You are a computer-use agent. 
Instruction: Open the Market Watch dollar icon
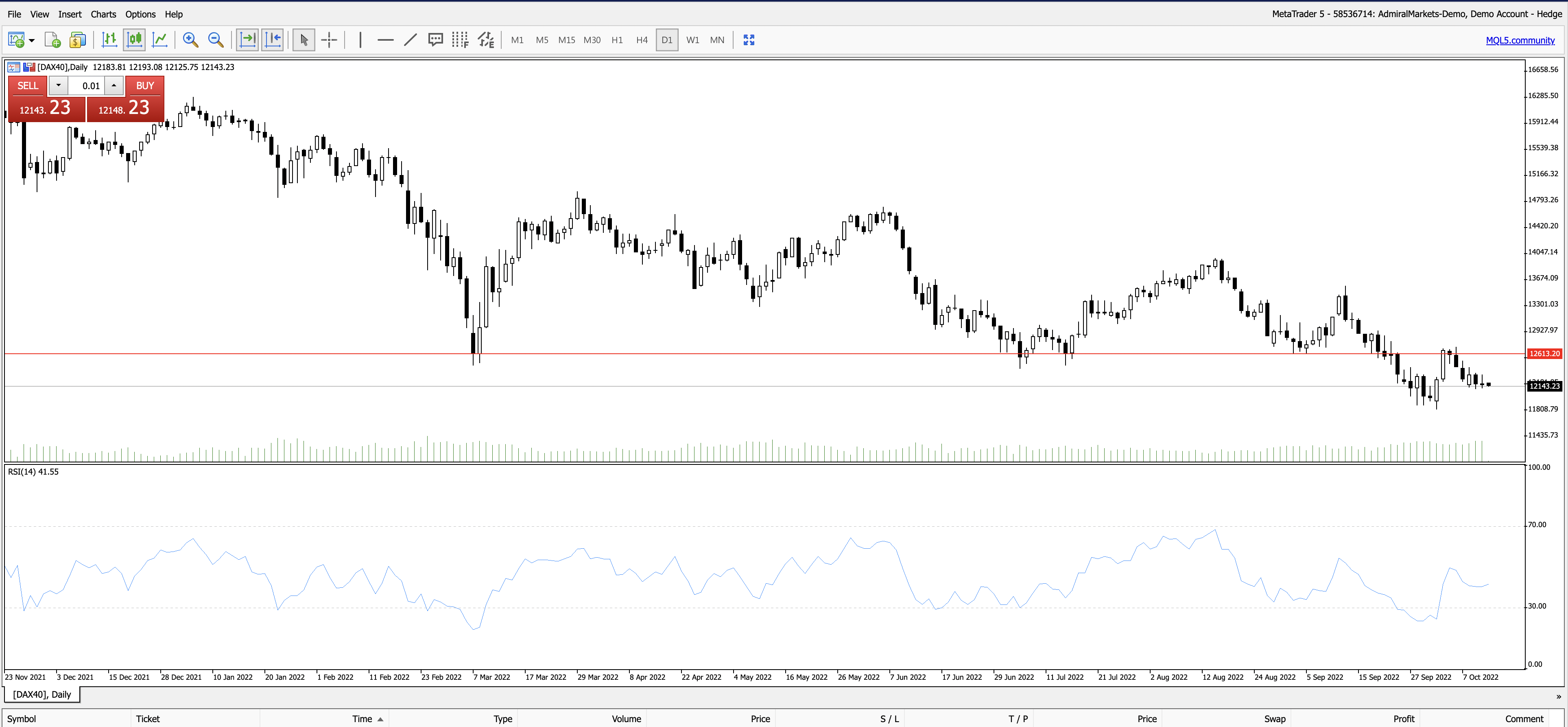pyautogui.click(x=77, y=40)
